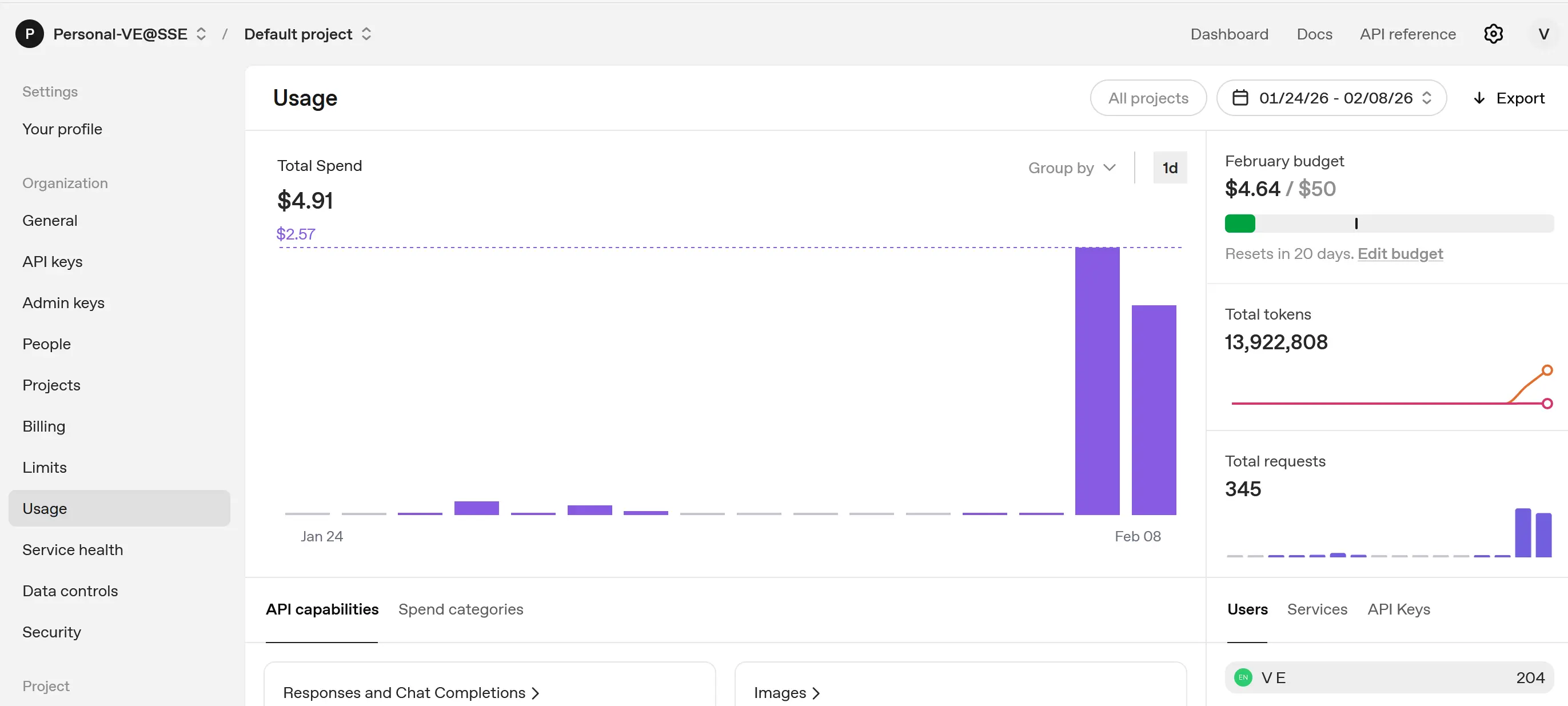Expand the Group by dropdown

point(1071,168)
